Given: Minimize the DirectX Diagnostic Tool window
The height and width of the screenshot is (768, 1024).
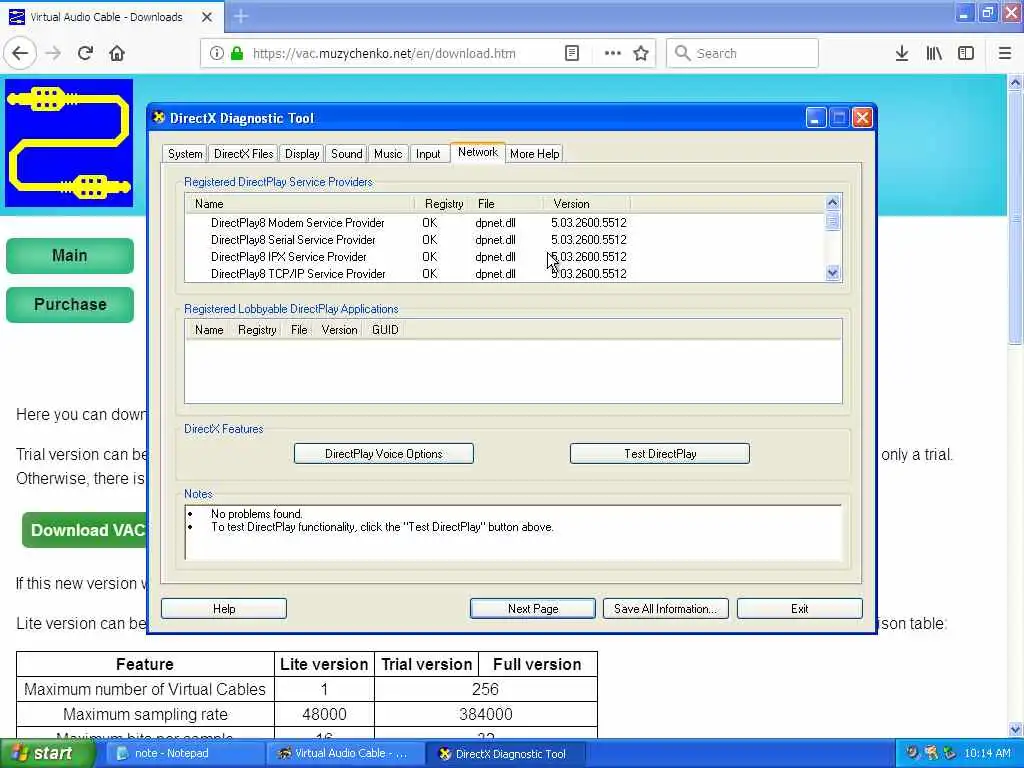Looking at the screenshot, I should (816, 118).
